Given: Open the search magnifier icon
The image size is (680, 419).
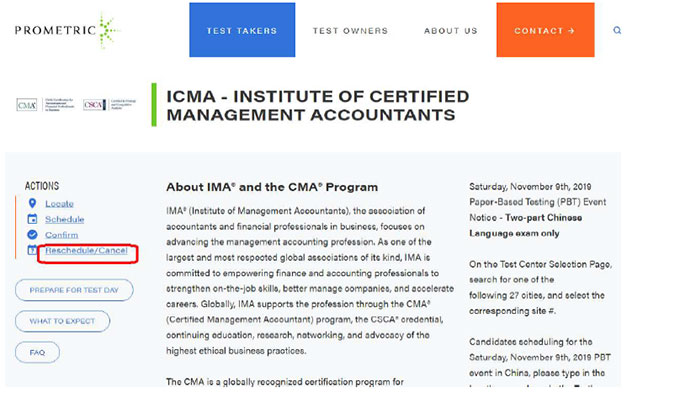Looking at the screenshot, I should click(x=617, y=31).
